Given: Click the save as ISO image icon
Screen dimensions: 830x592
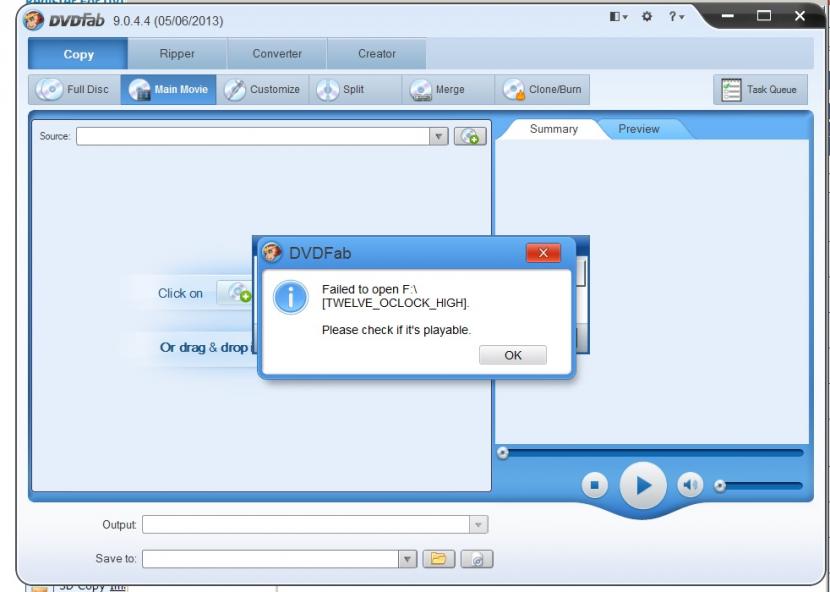Looking at the screenshot, I should [x=477, y=559].
